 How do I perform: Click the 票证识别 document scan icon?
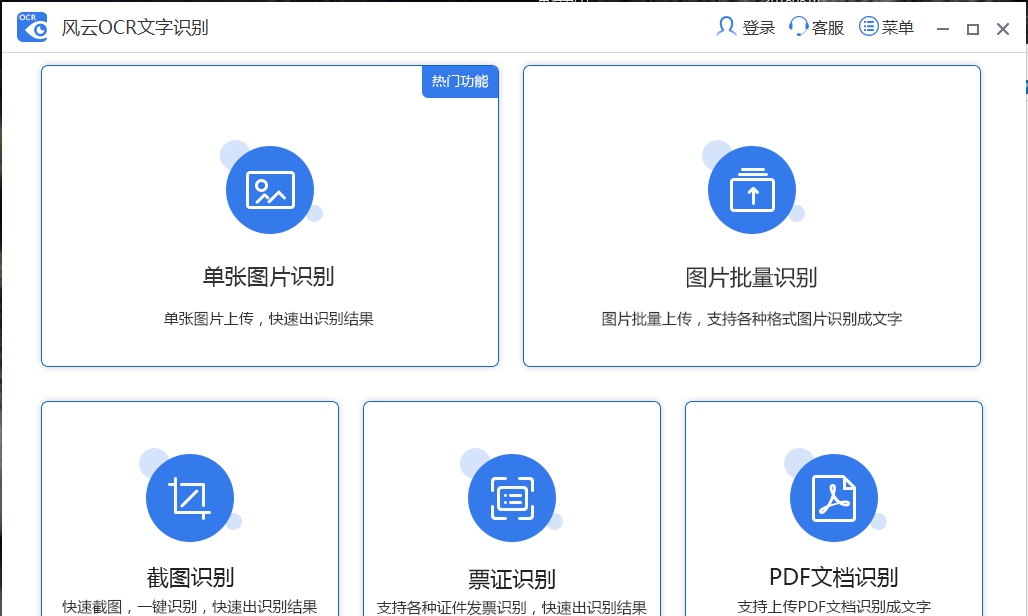coord(512,497)
